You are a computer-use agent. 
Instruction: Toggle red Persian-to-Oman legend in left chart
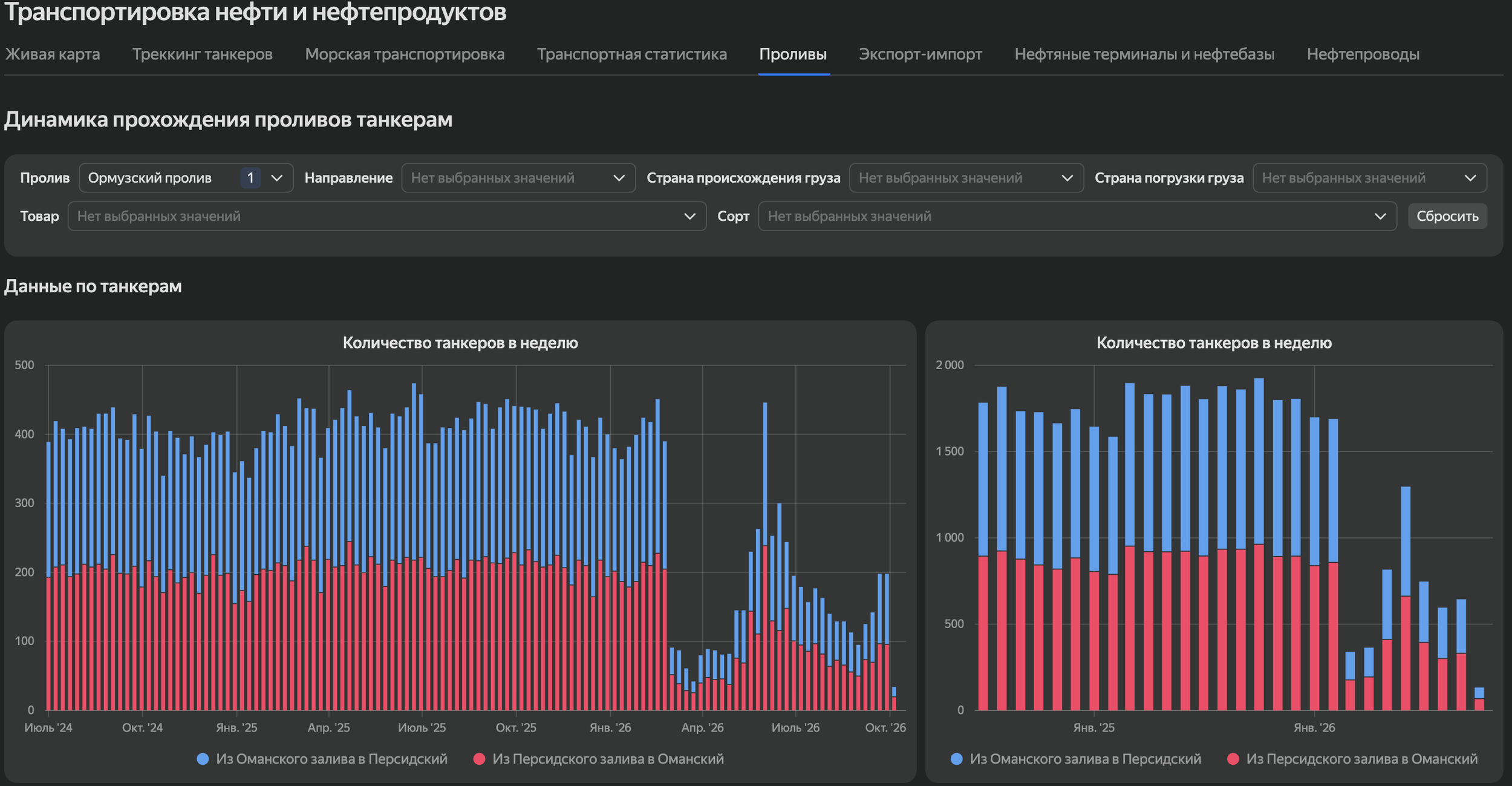click(x=598, y=759)
